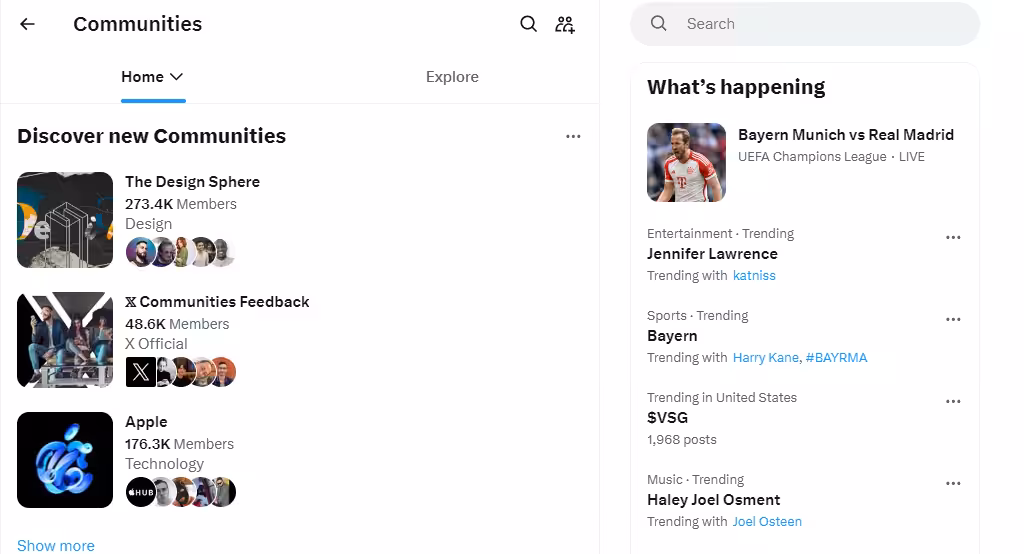Click the X Official category label
Viewport: 1024px width, 554px height.
(x=156, y=344)
